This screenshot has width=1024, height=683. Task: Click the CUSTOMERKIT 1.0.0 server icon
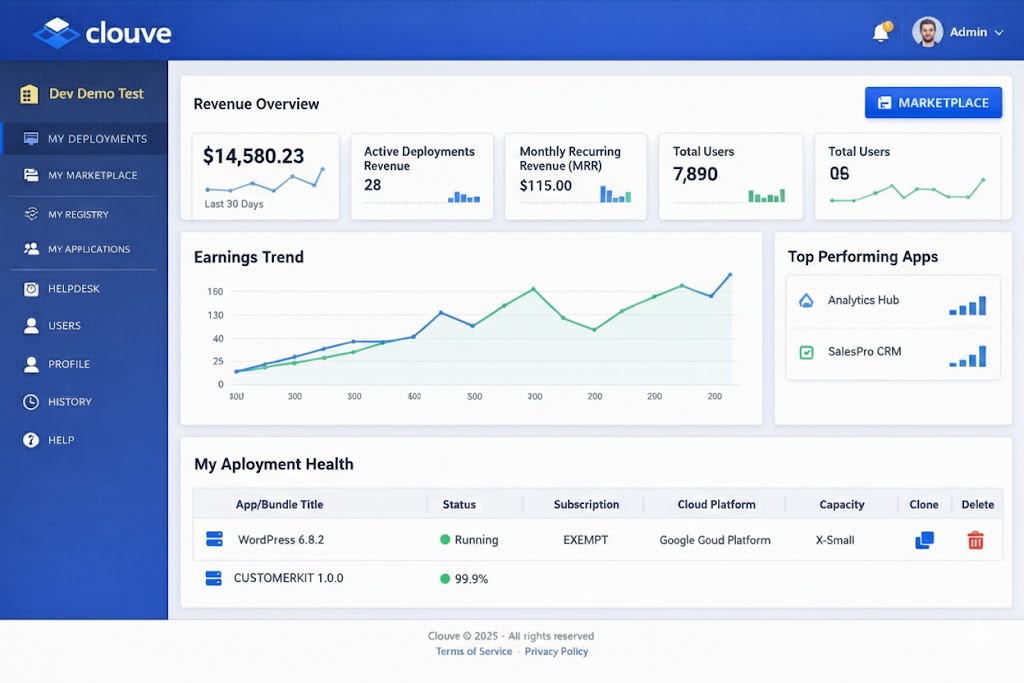(x=213, y=578)
